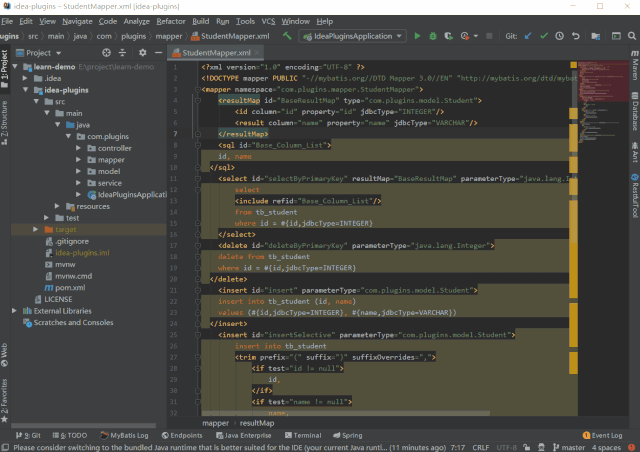Start debugging with the bug icon

point(433,36)
